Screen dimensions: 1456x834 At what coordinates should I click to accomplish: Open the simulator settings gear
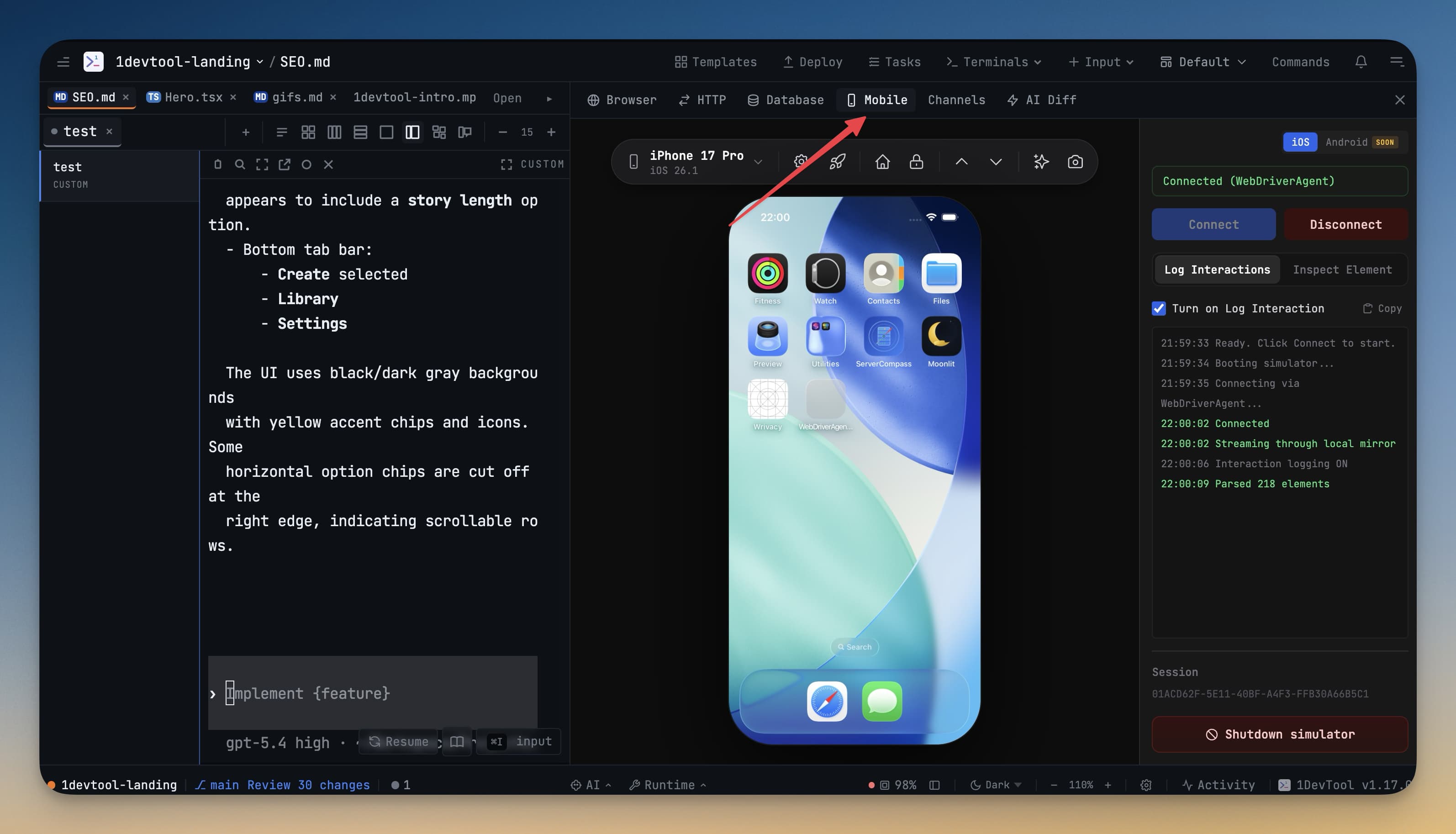click(x=800, y=161)
